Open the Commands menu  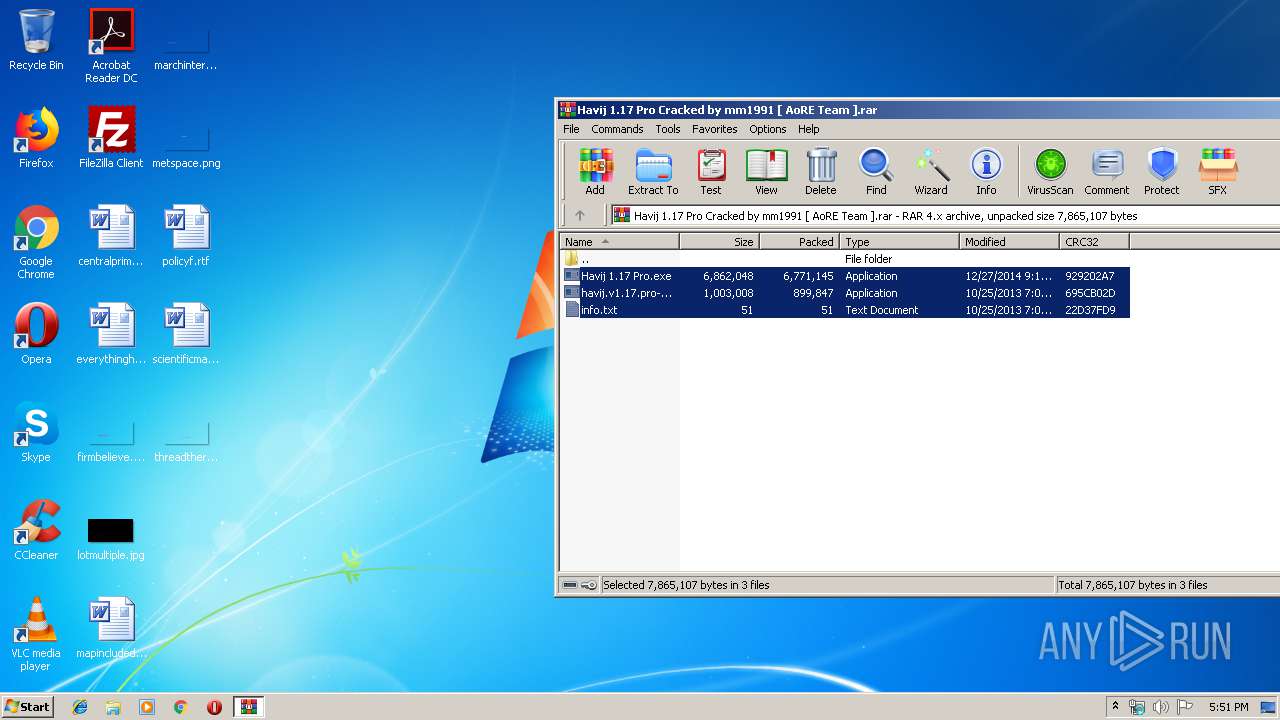617,129
